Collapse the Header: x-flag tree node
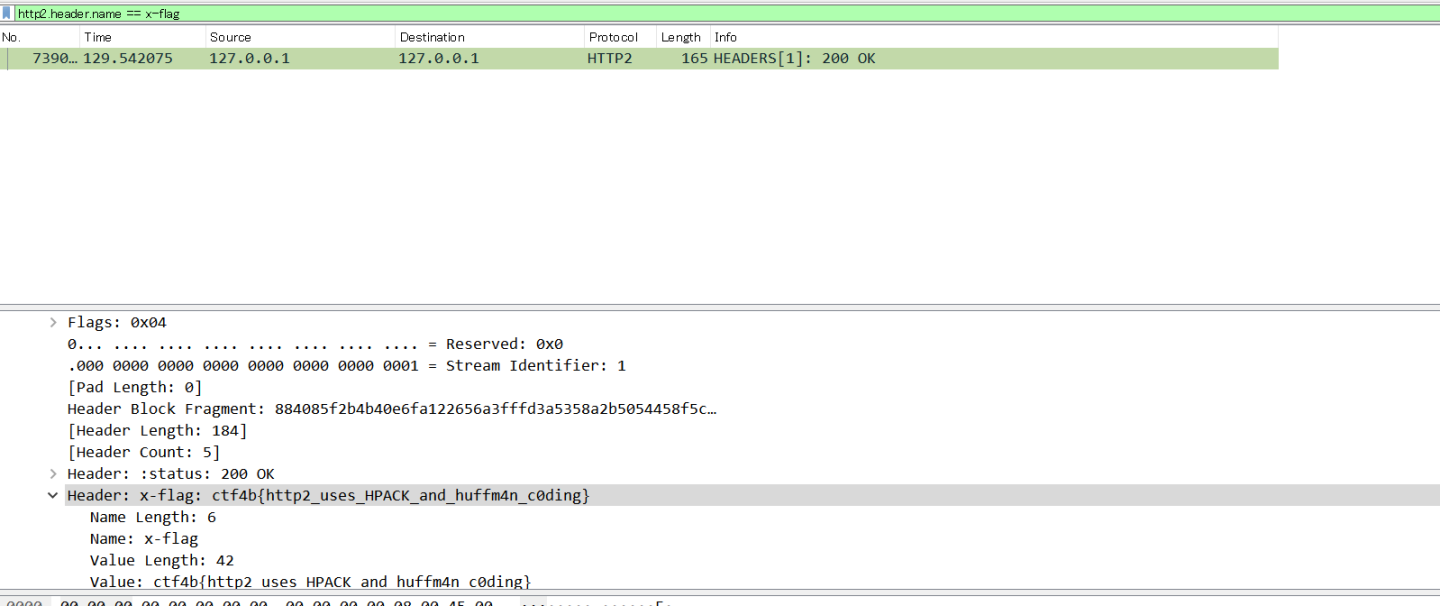 pyautogui.click(x=53, y=496)
